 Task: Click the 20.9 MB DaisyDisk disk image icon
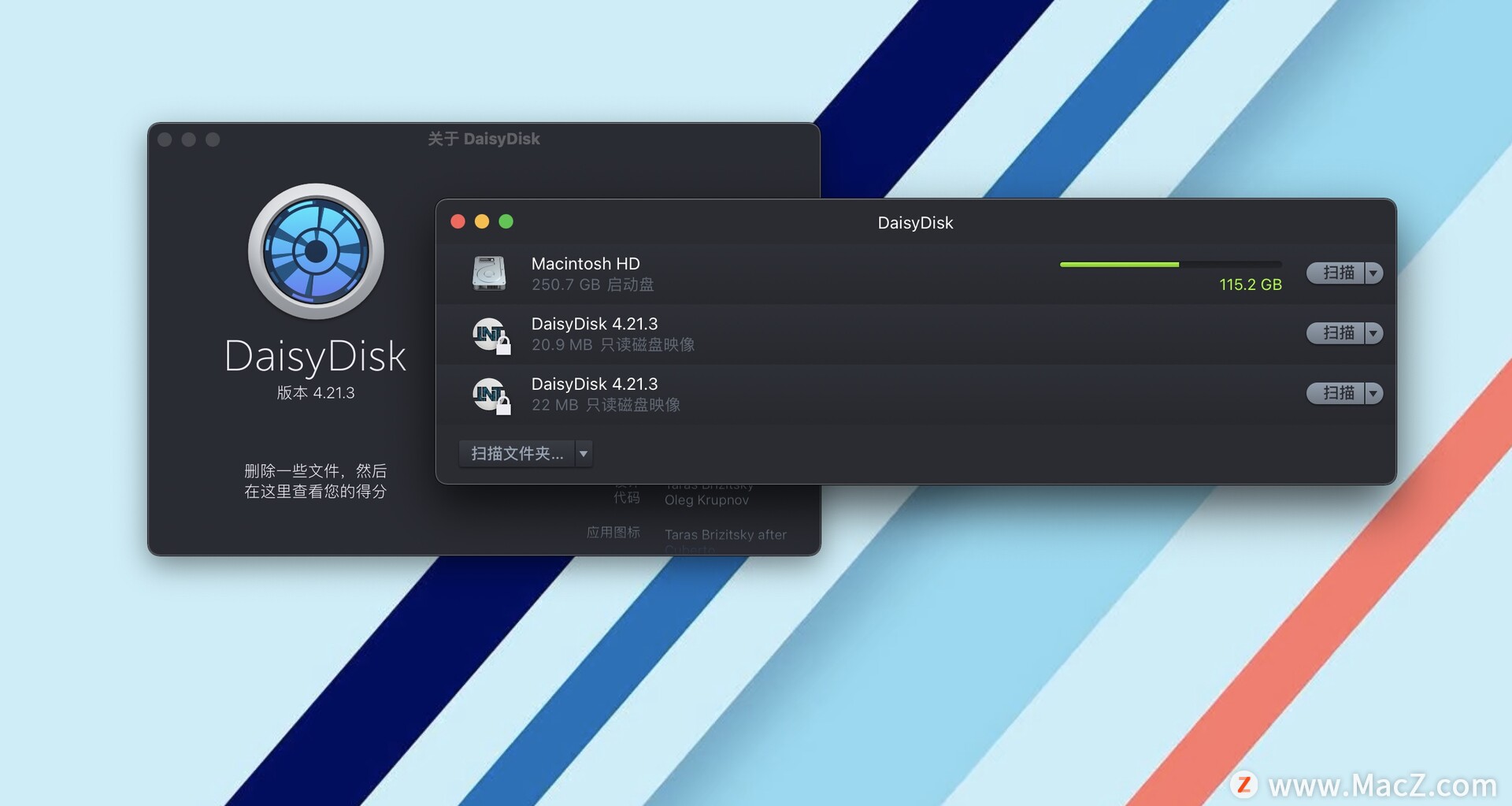pos(491,335)
